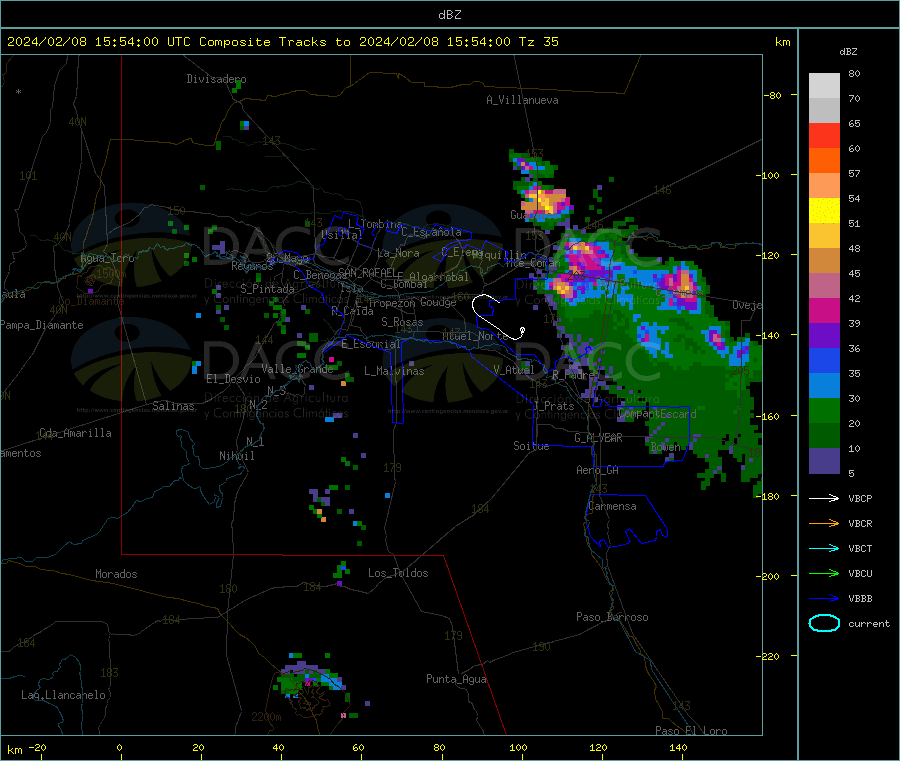Click the Valle_Grande label
Screen dimensions: 900x761
click(297, 369)
